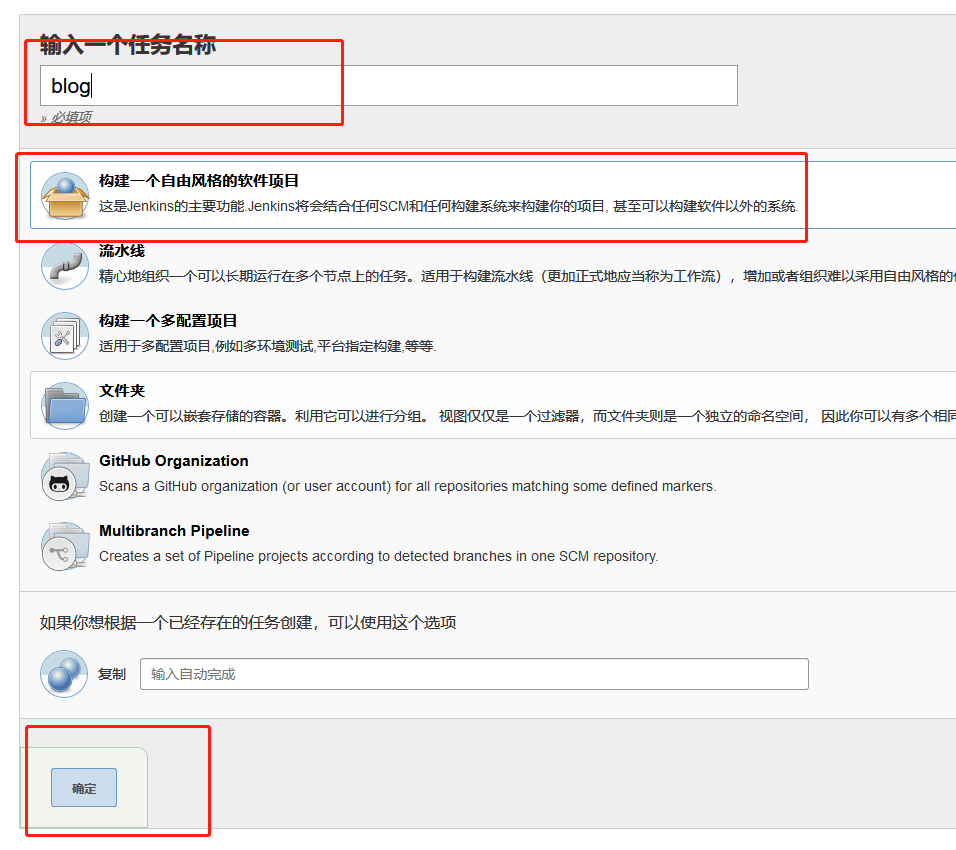
Task: Click the 复制 option label
Action: point(112,673)
